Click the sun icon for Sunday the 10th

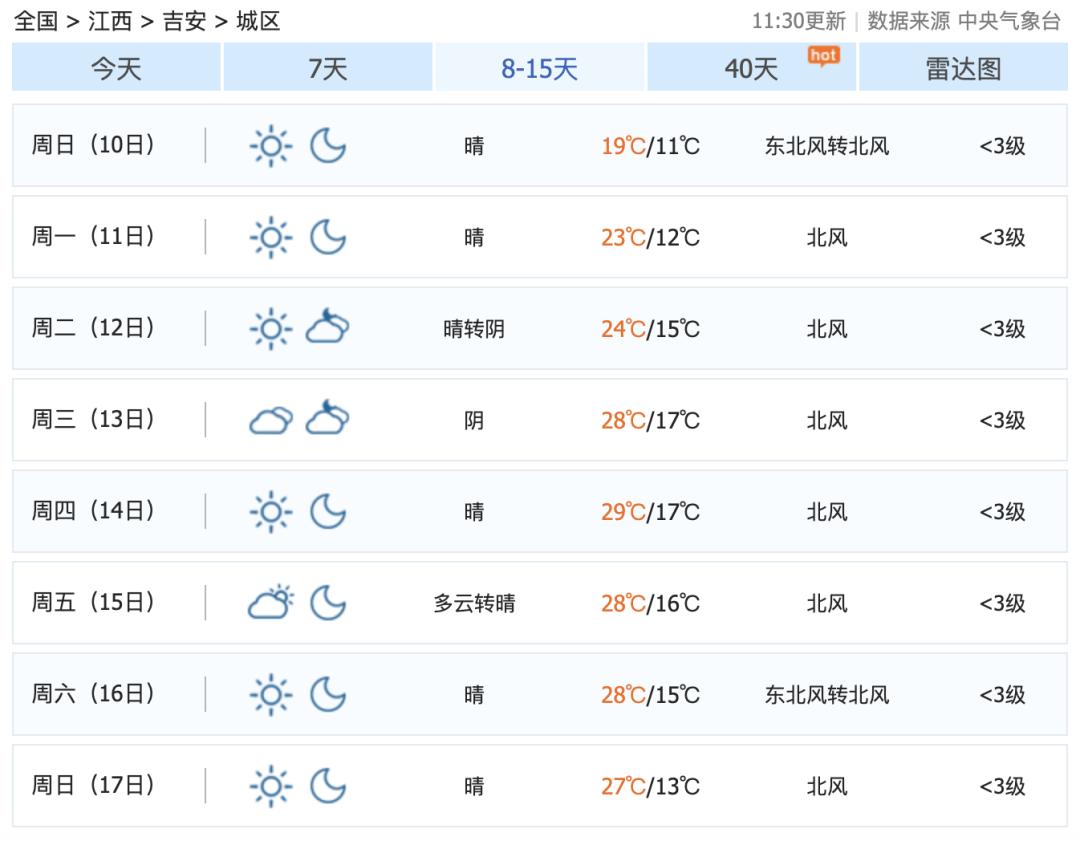click(x=270, y=147)
